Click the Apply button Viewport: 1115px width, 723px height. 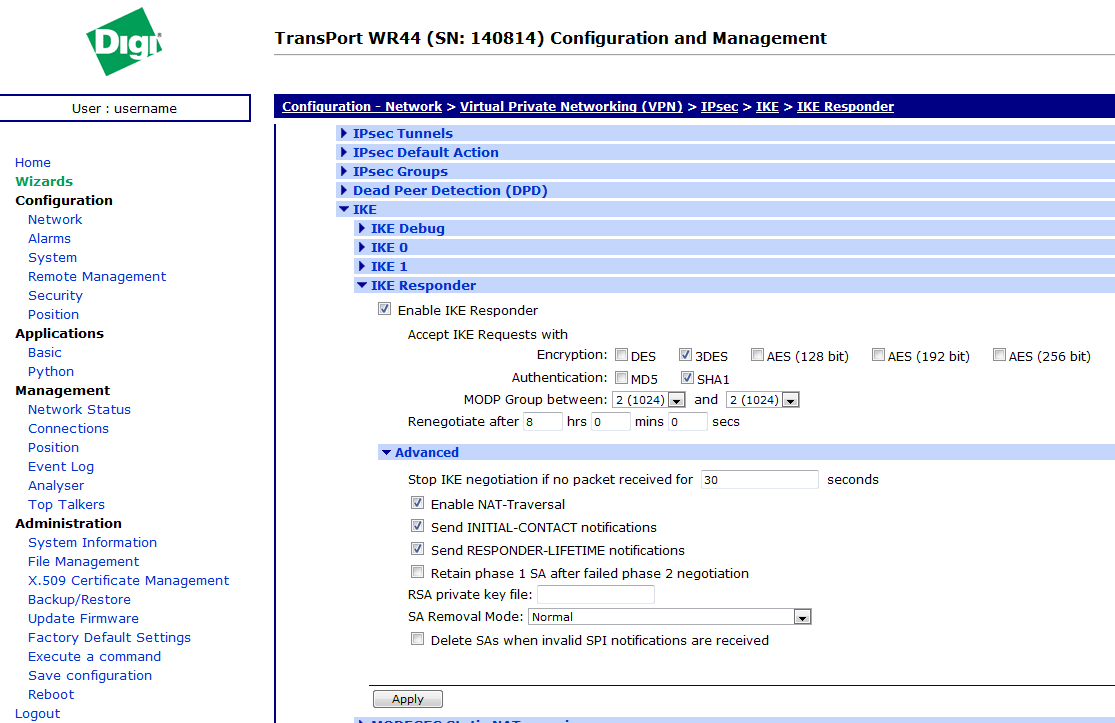tap(407, 699)
